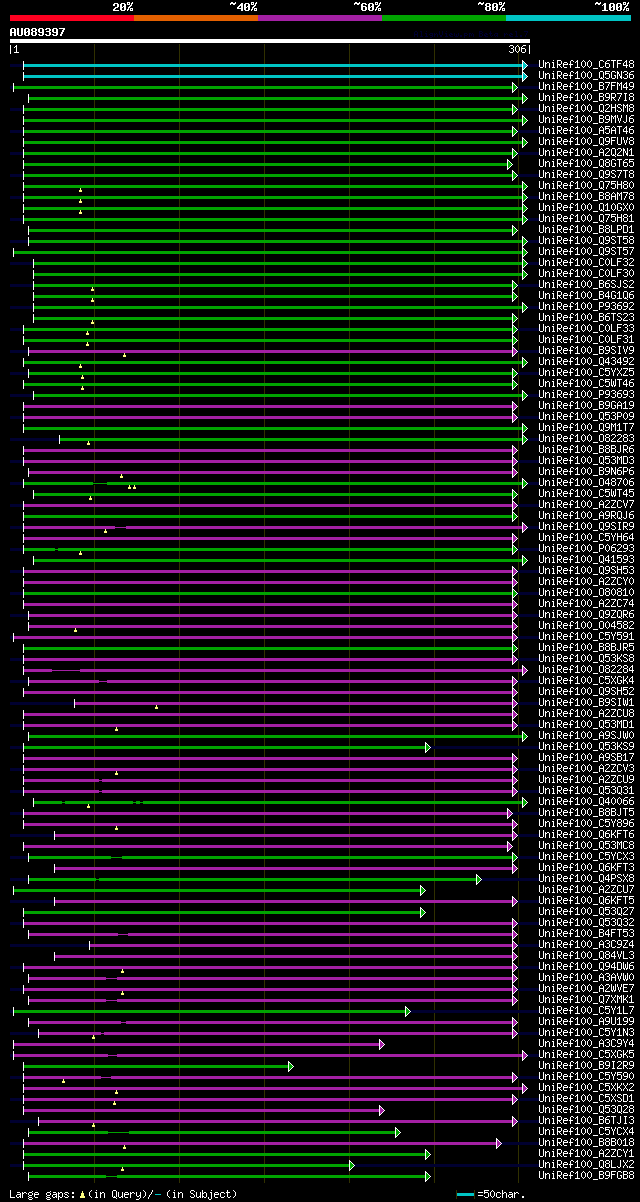
Task: Select the UniRef100_B9I2R9 label
Action: coord(586,1065)
